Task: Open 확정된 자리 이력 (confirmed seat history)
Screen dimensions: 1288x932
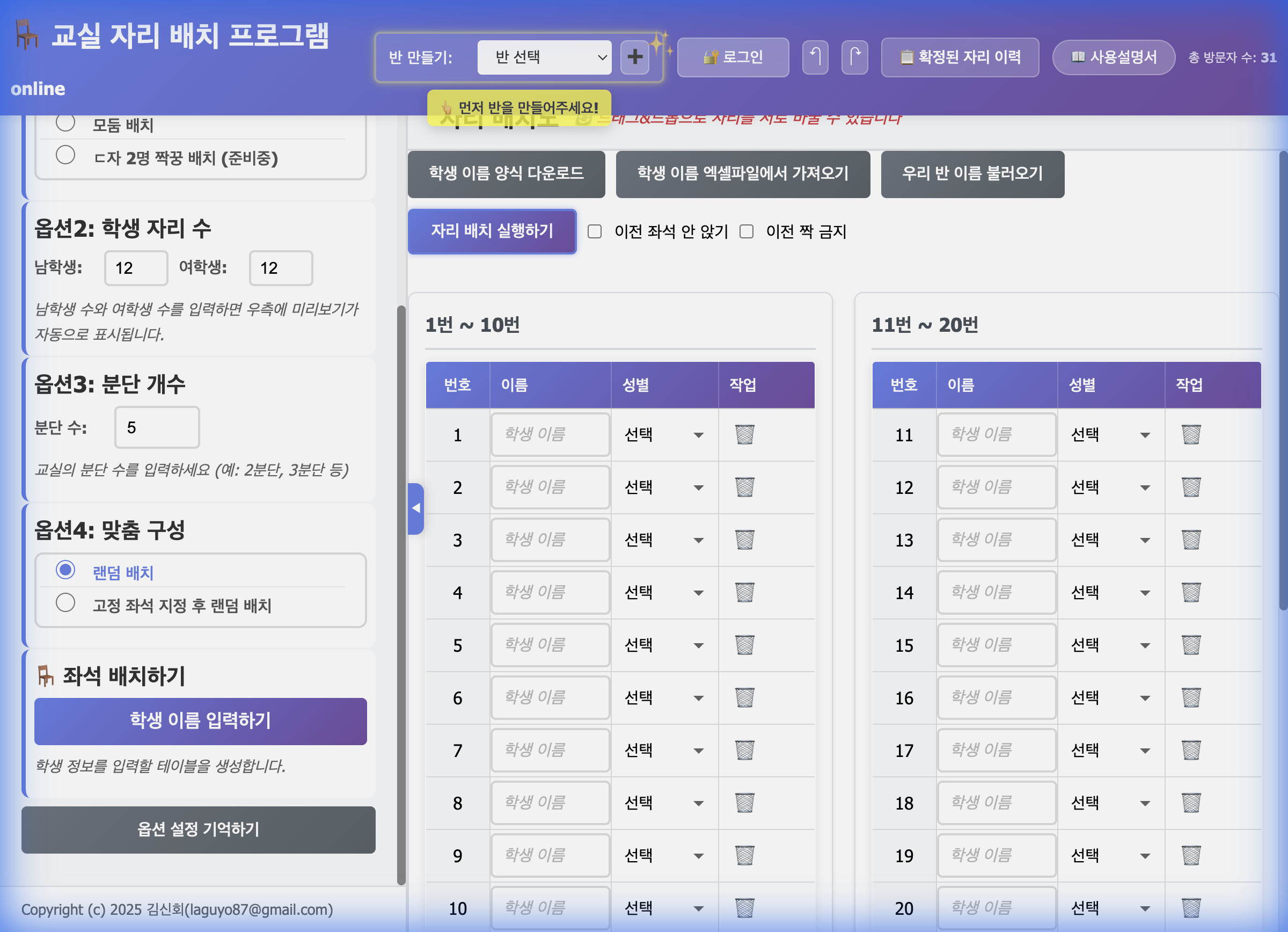Action: tap(960, 57)
